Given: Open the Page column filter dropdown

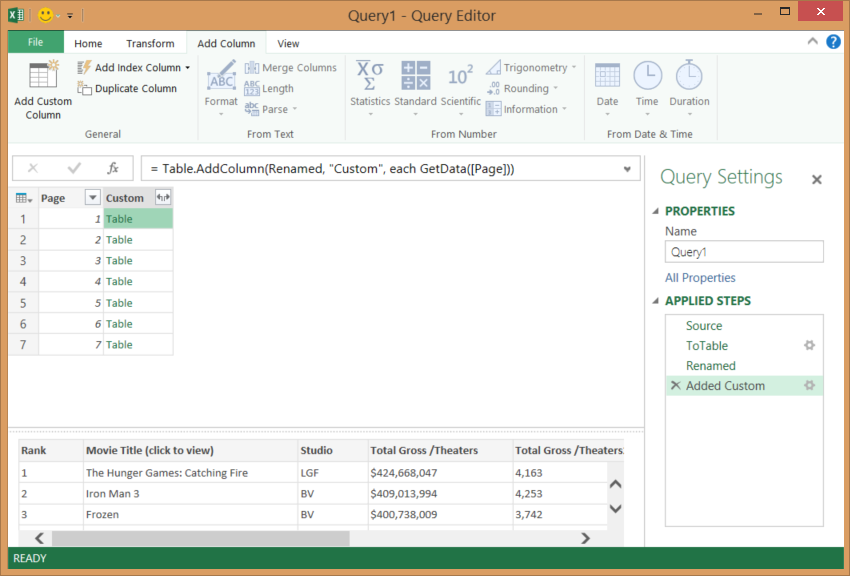Looking at the screenshot, I should pyautogui.click(x=93, y=198).
